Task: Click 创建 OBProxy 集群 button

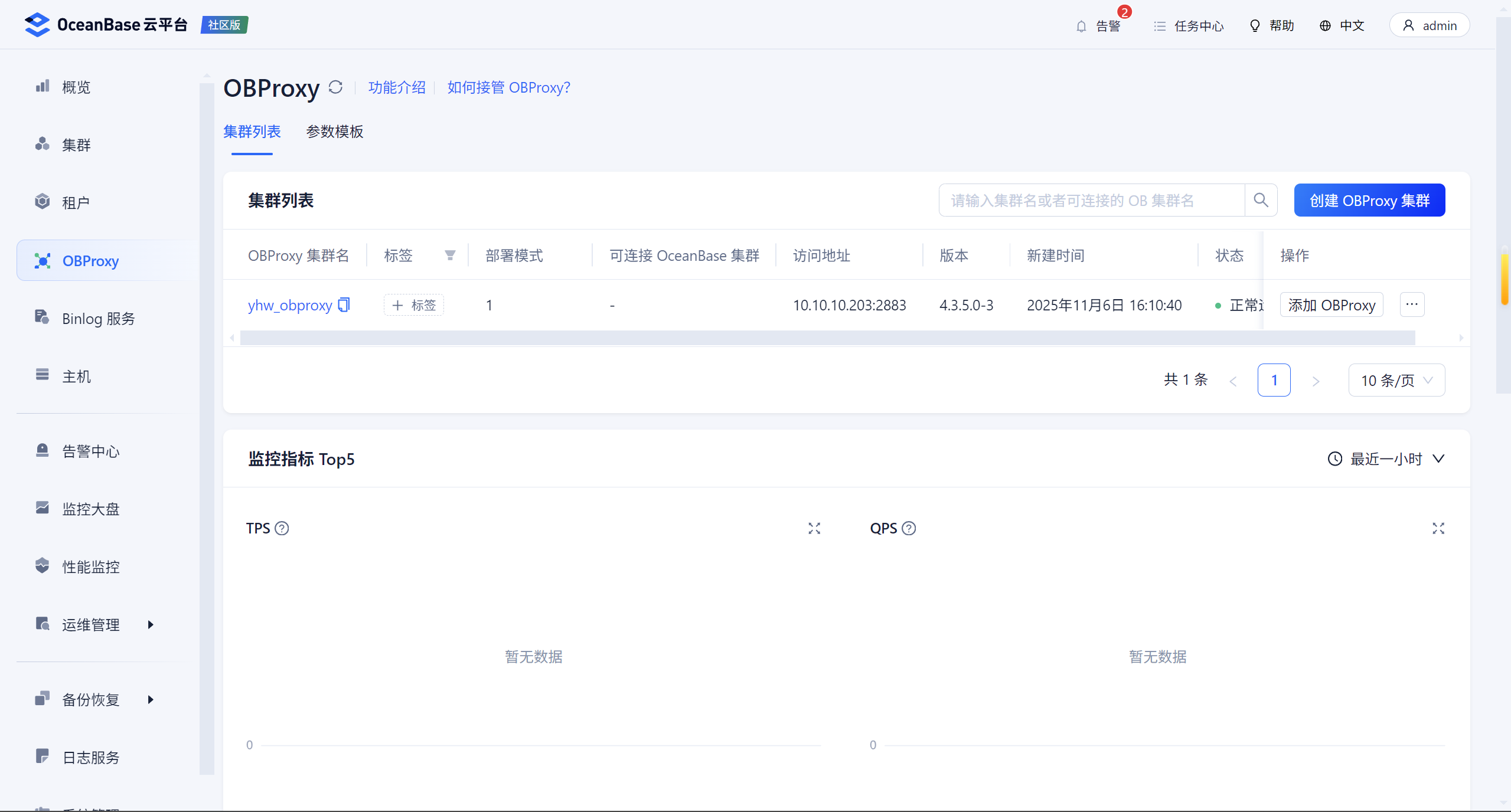Action: point(1369,200)
